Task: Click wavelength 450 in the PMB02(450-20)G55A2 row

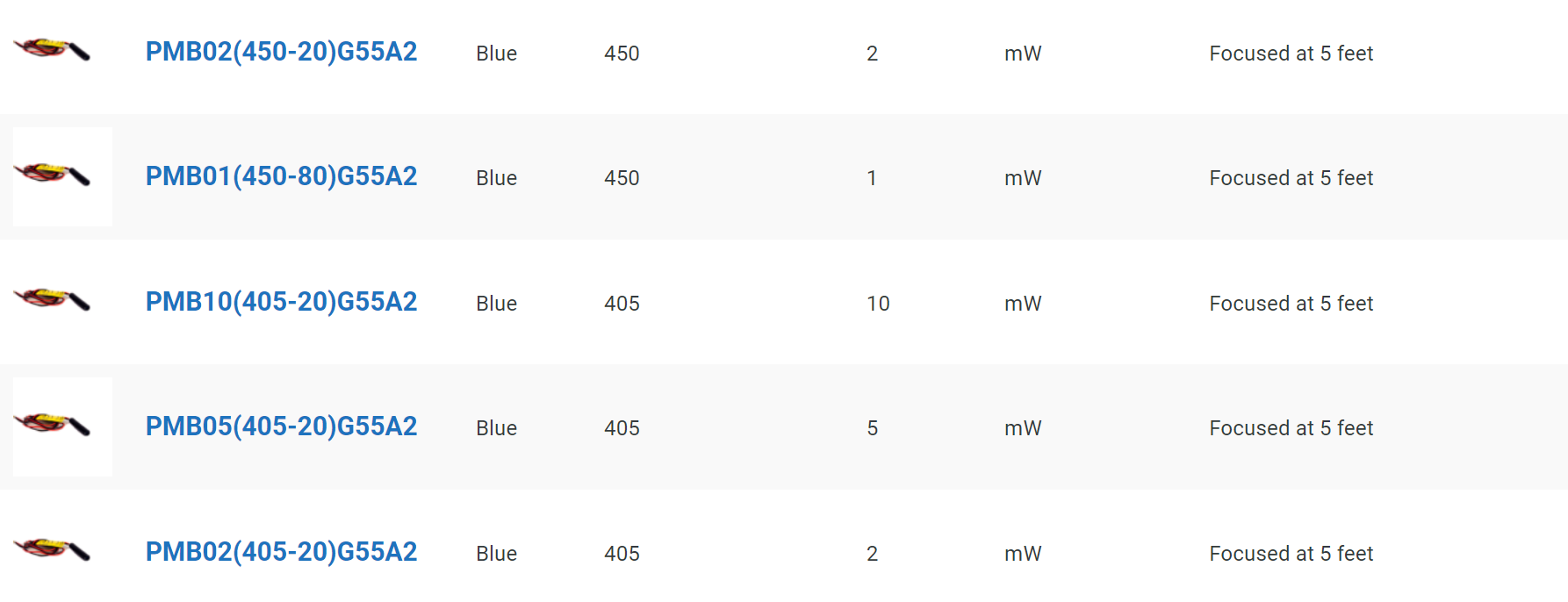Action: pos(622,54)
